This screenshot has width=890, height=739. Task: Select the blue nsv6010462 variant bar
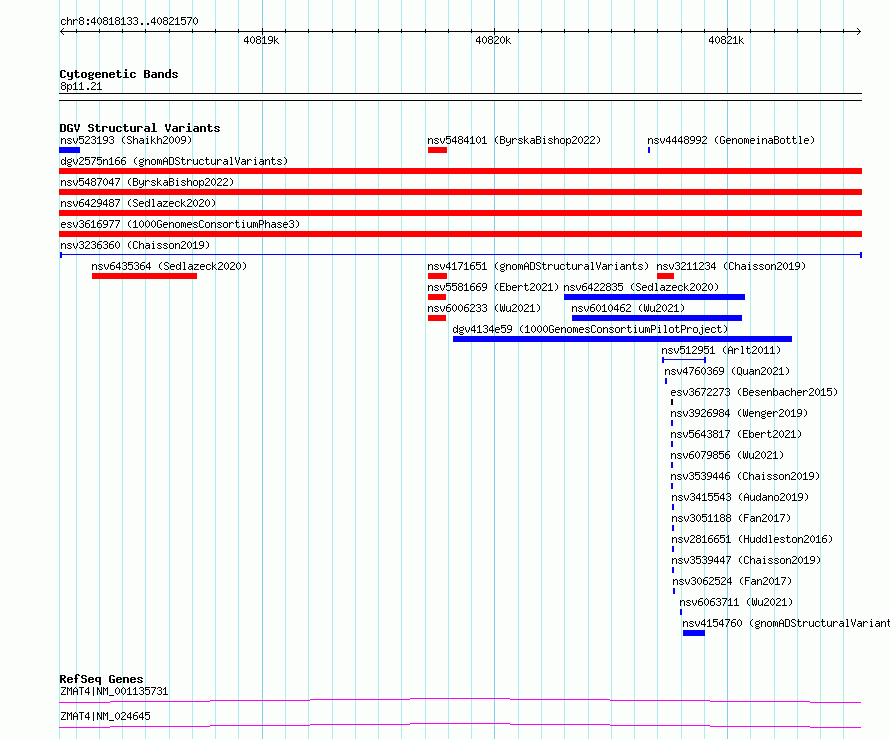[657, 318]
